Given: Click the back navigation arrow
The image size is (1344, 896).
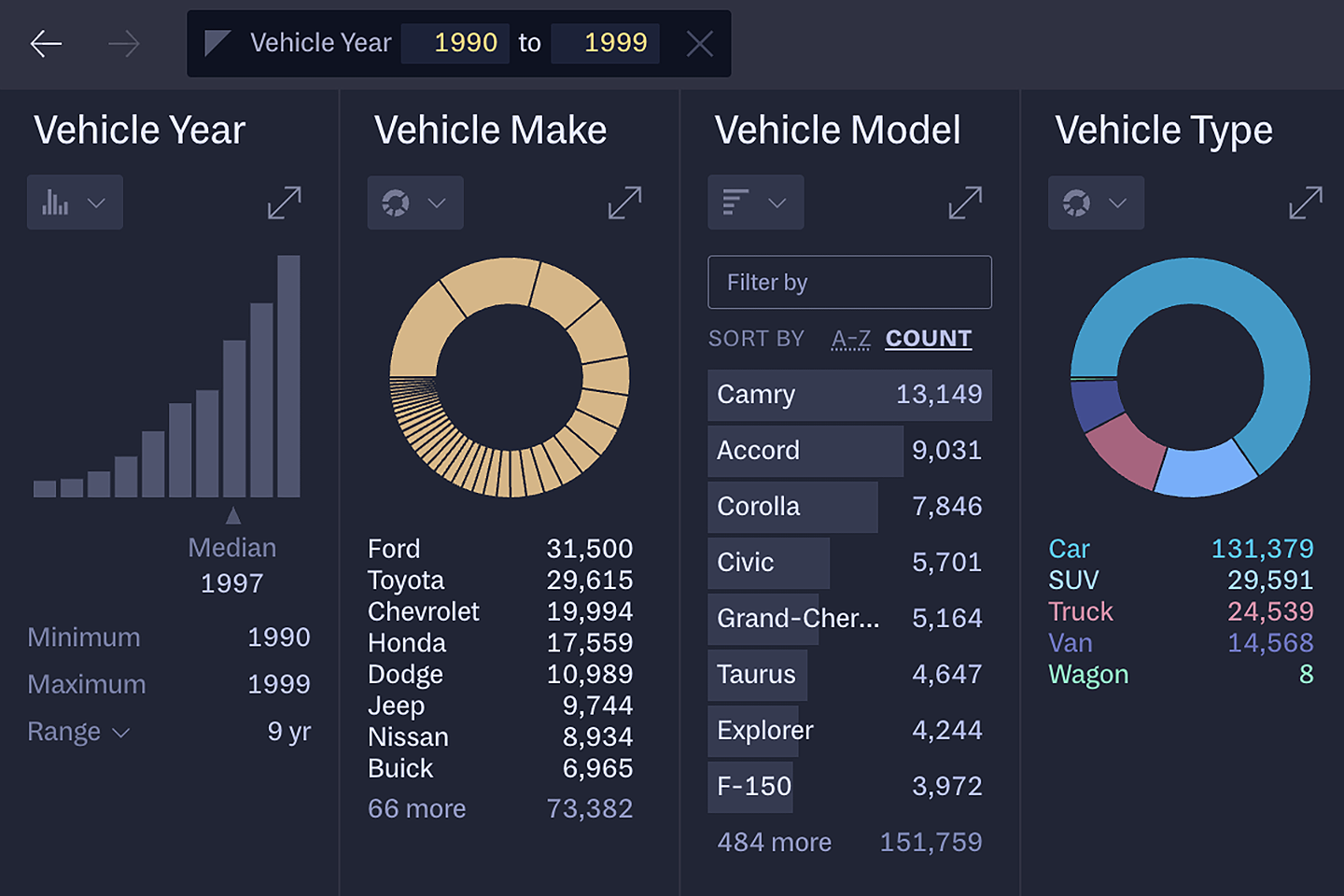Looking at the screenshot, I should pos(46,43).
